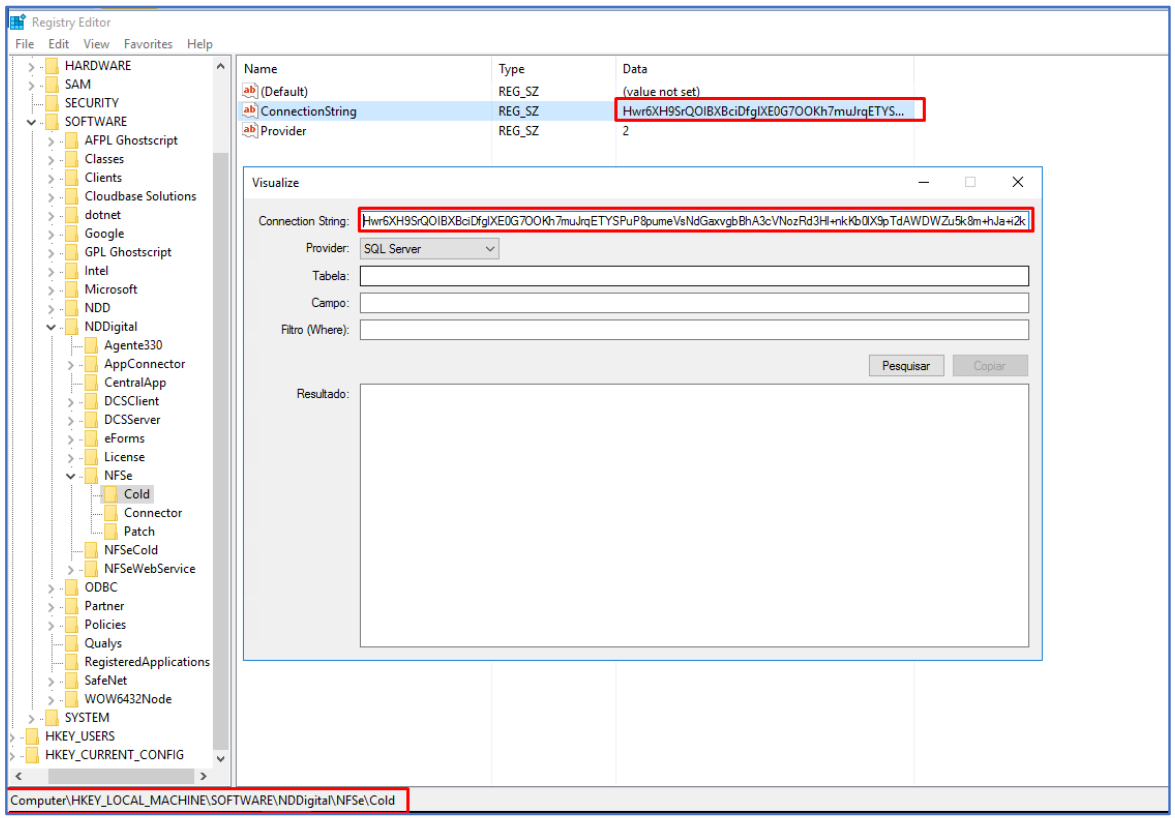
Task: Click the tree horizontal scrollbar right arrow
Action: (x=203, y=776)
